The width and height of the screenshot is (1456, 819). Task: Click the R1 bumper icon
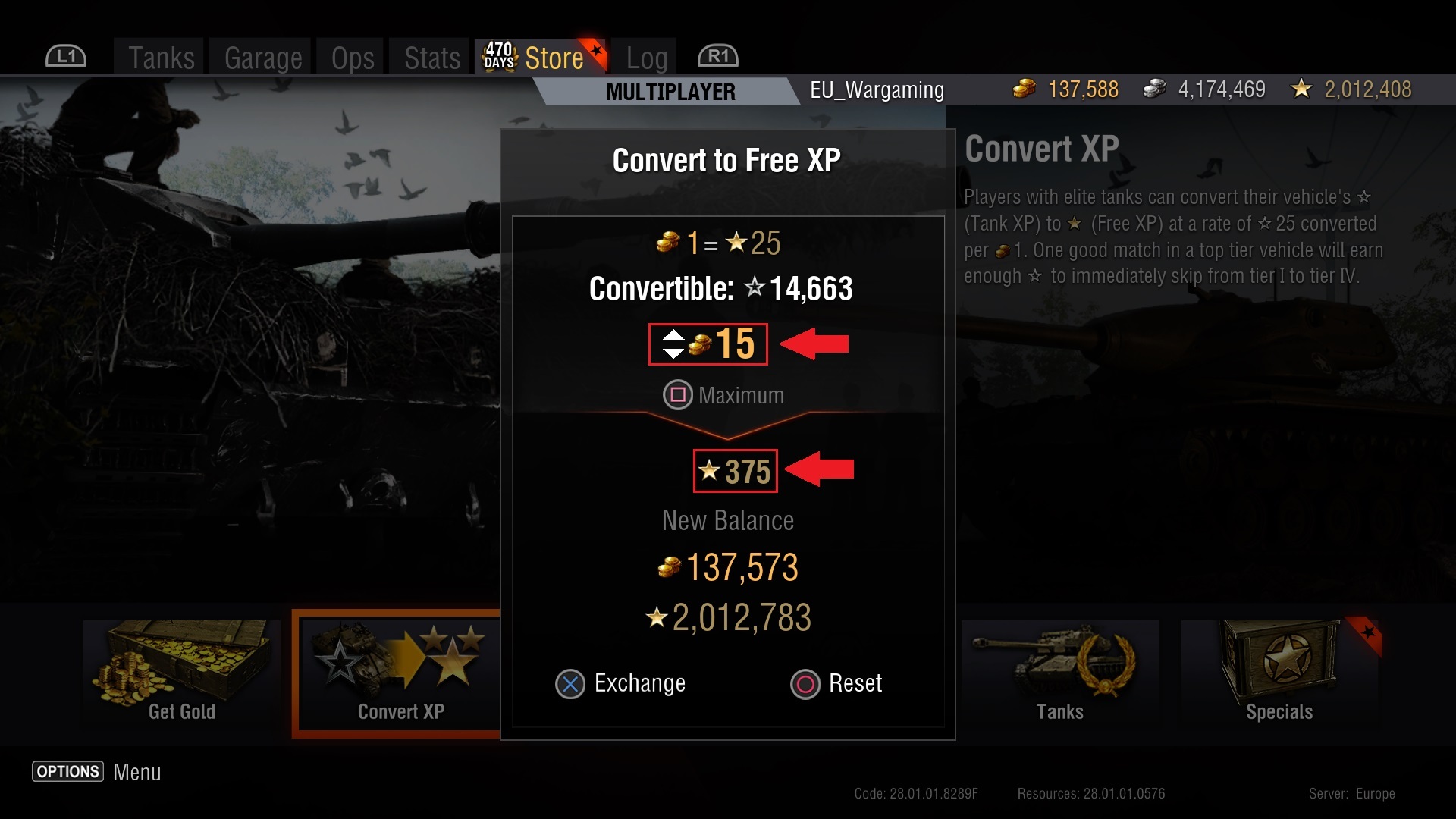coord(717,56)
